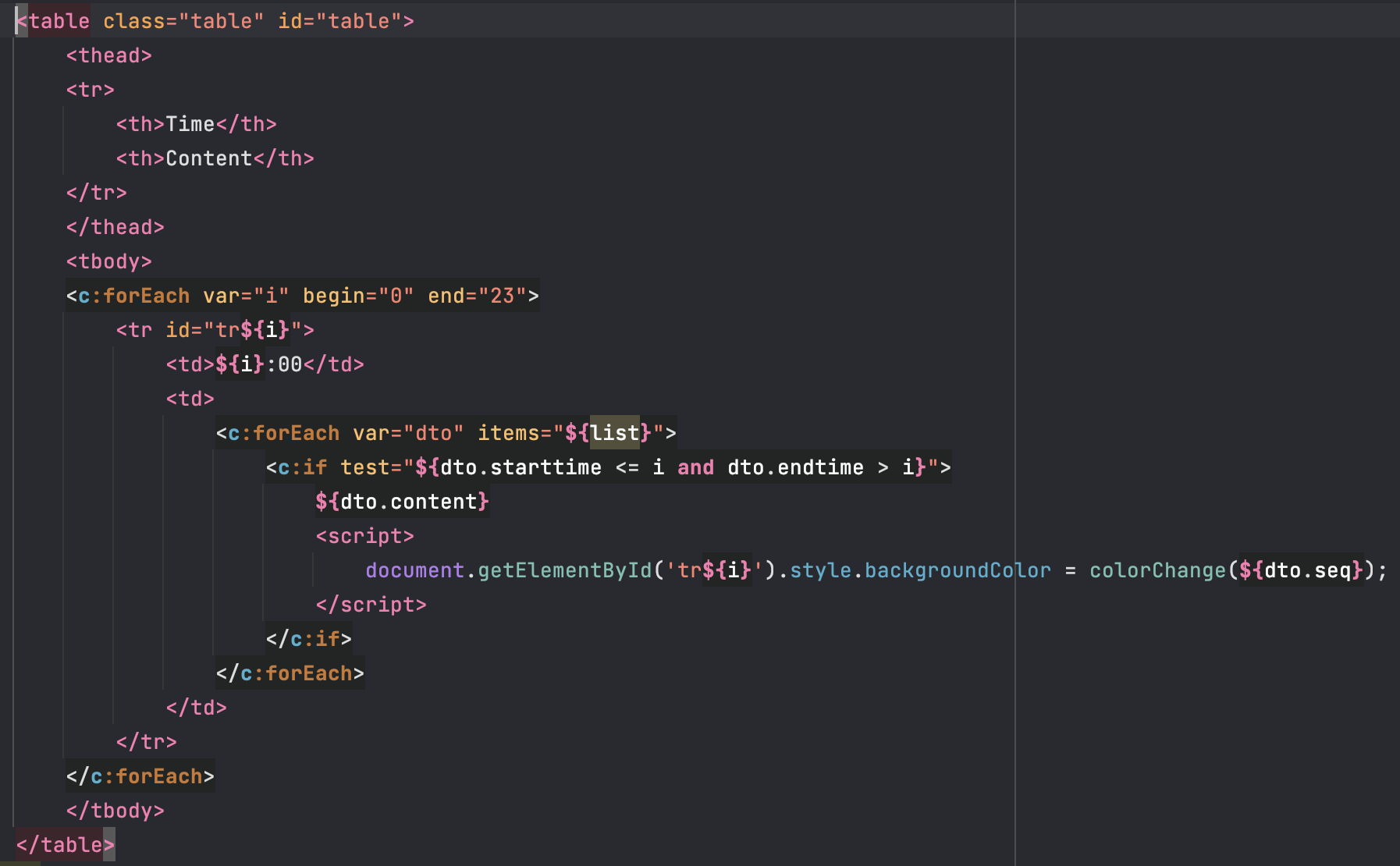Click the closing c:if tag
1400x866 pixels.
(x=308, y=639)
